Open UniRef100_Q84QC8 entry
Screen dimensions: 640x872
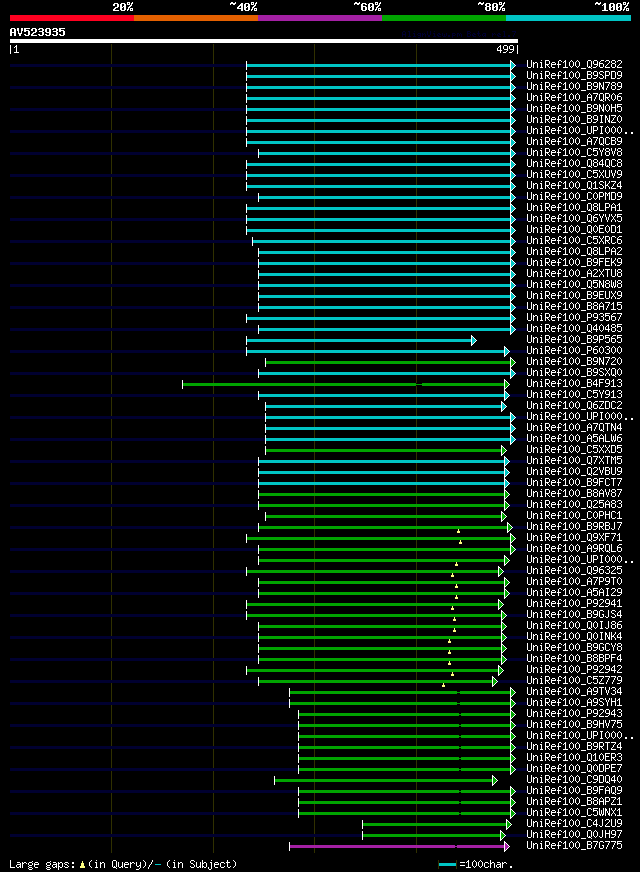pyautogui.click(x=574, y=164)
